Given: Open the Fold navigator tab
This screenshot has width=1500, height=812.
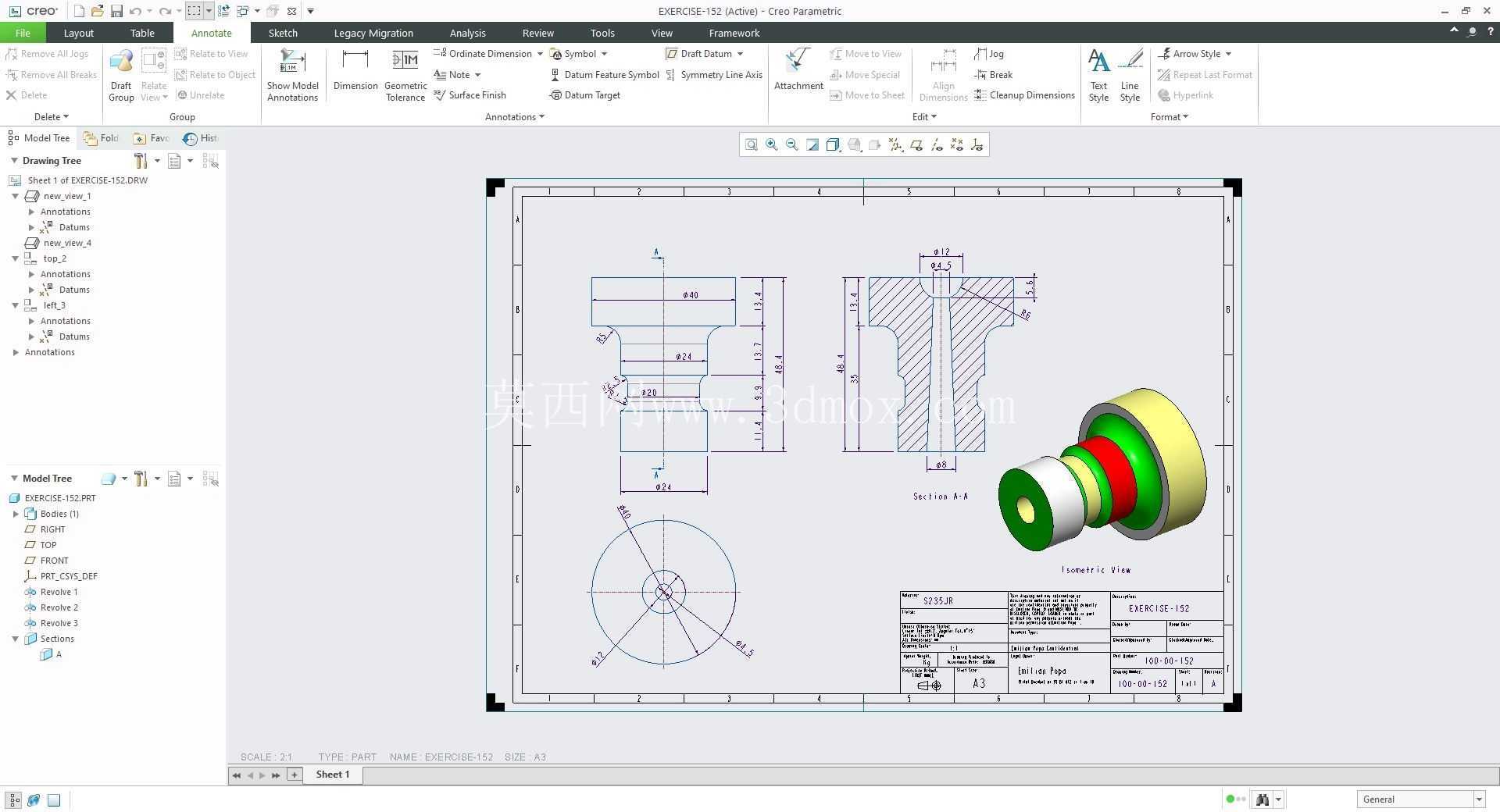Looking at the screenshot, I should 102,138.
